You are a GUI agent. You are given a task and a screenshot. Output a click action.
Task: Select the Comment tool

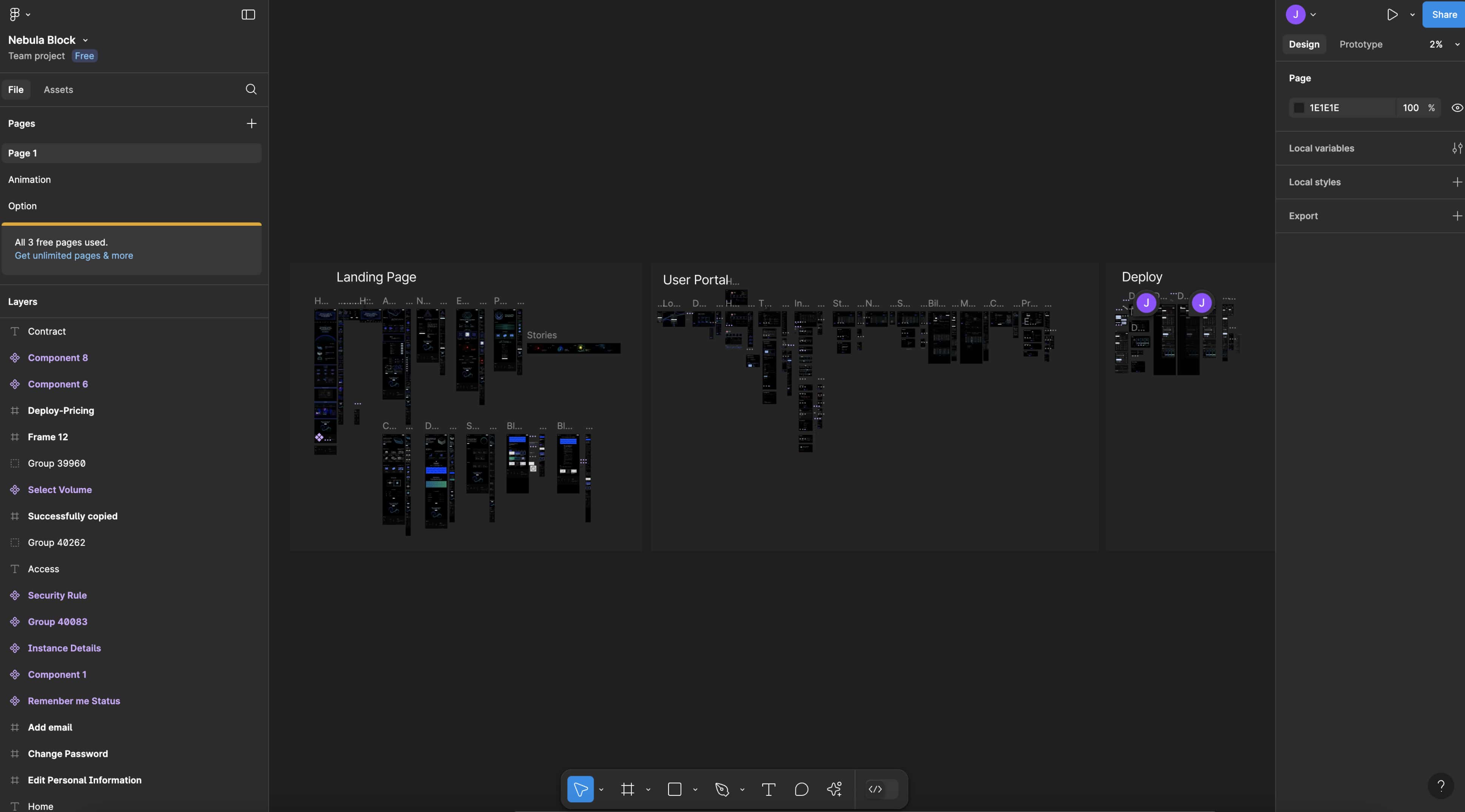point(801,789)
